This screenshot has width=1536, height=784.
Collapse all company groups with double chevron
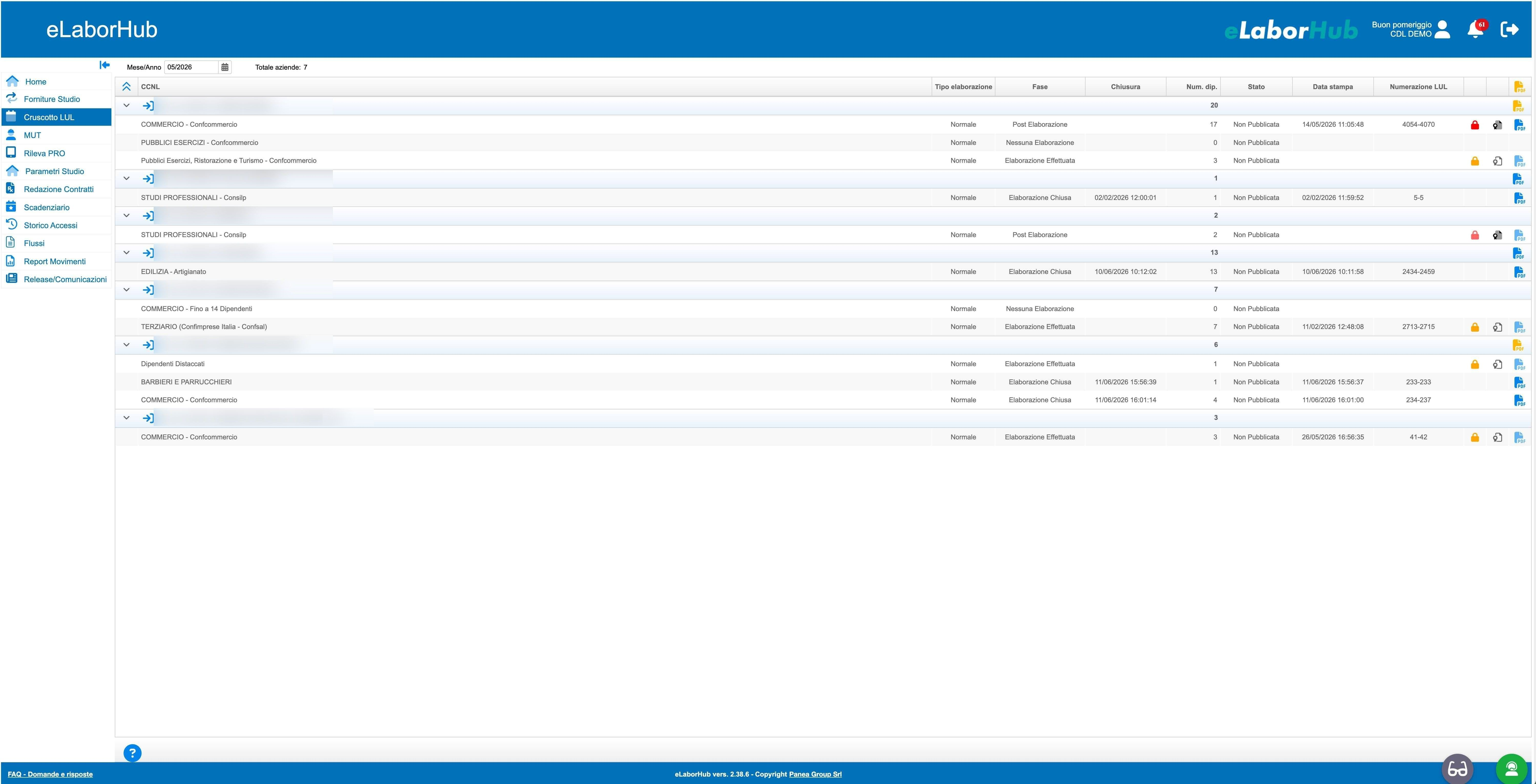(127, 87)
